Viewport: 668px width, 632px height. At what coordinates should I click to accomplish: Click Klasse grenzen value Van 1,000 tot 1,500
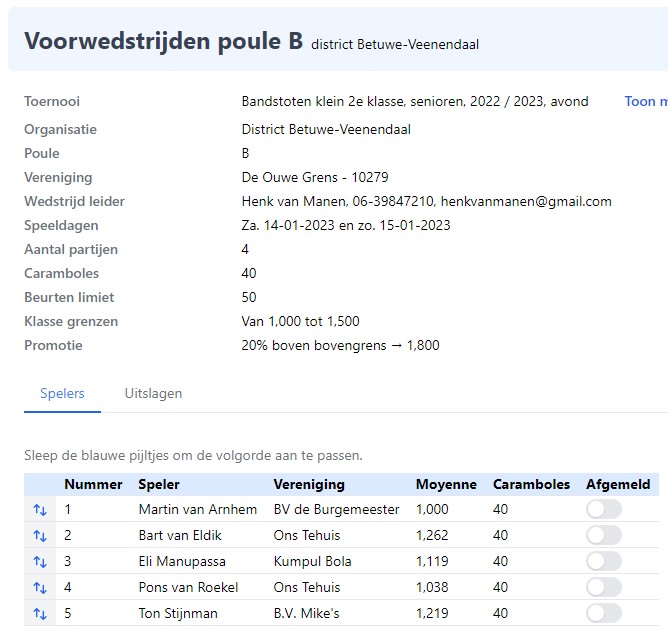pos(300,321)
